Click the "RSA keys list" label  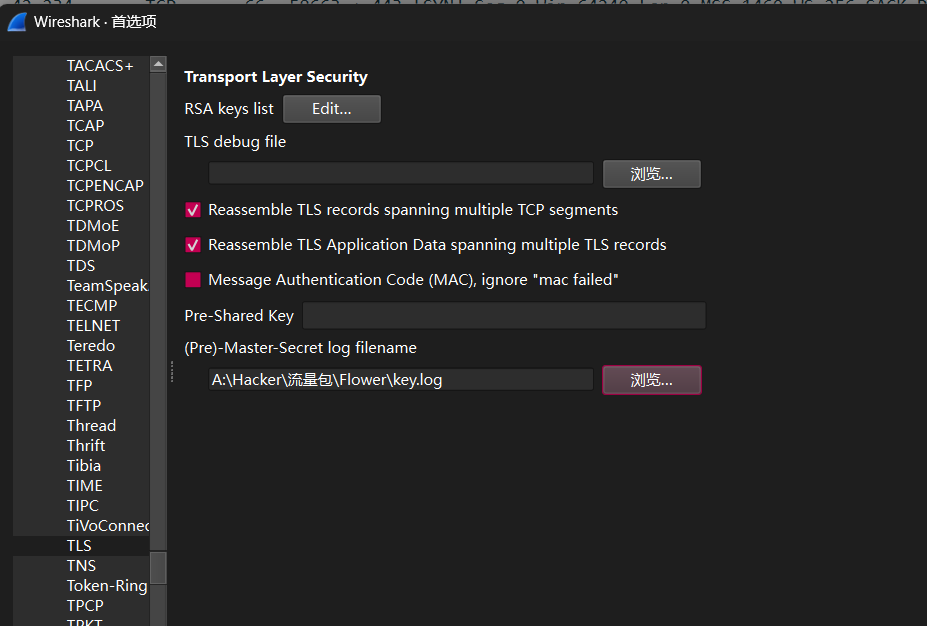coord(229,109)
